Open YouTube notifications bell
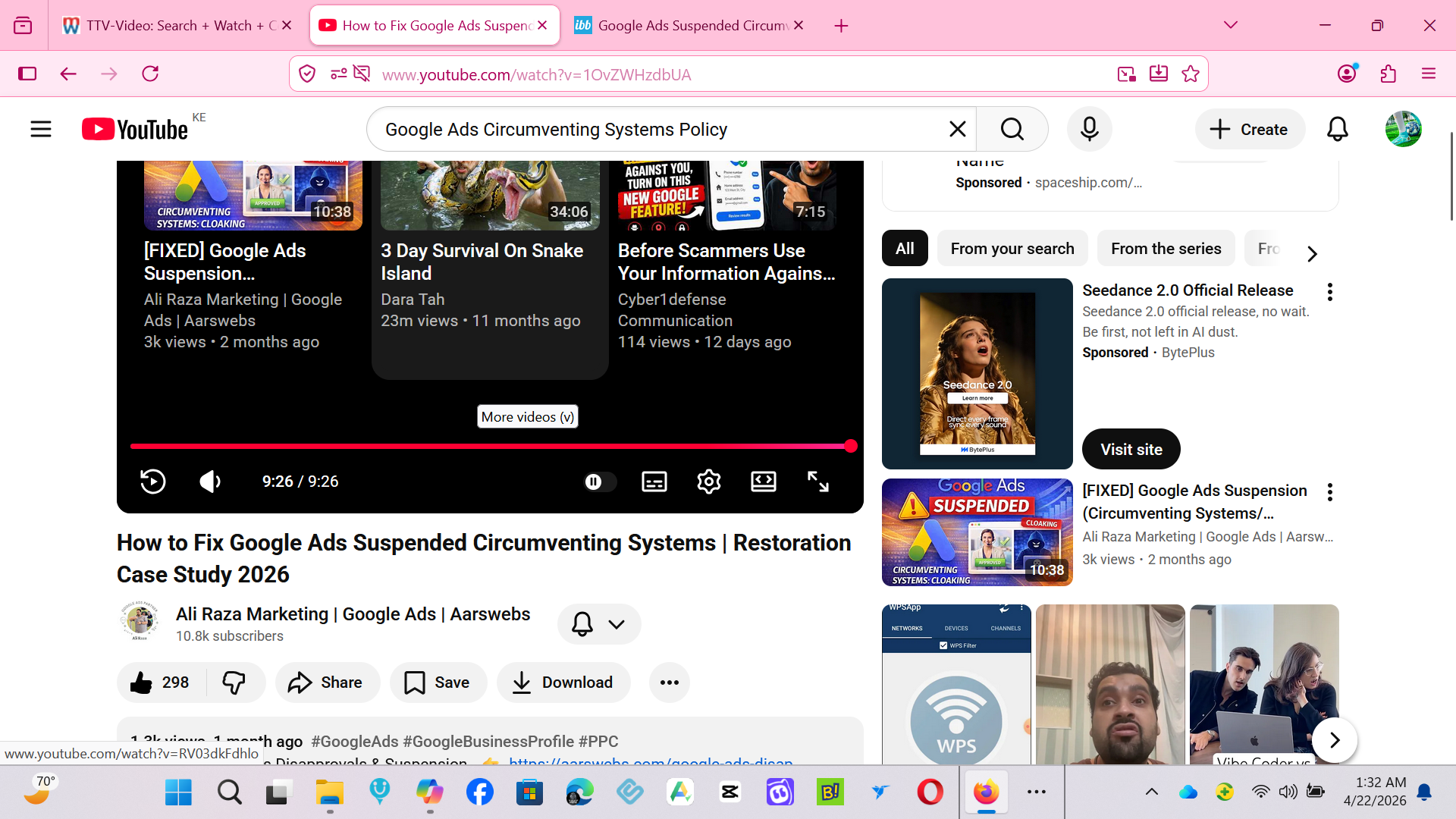The image size is (1456, 819). pyautogui.click(x=1337, y=130)
